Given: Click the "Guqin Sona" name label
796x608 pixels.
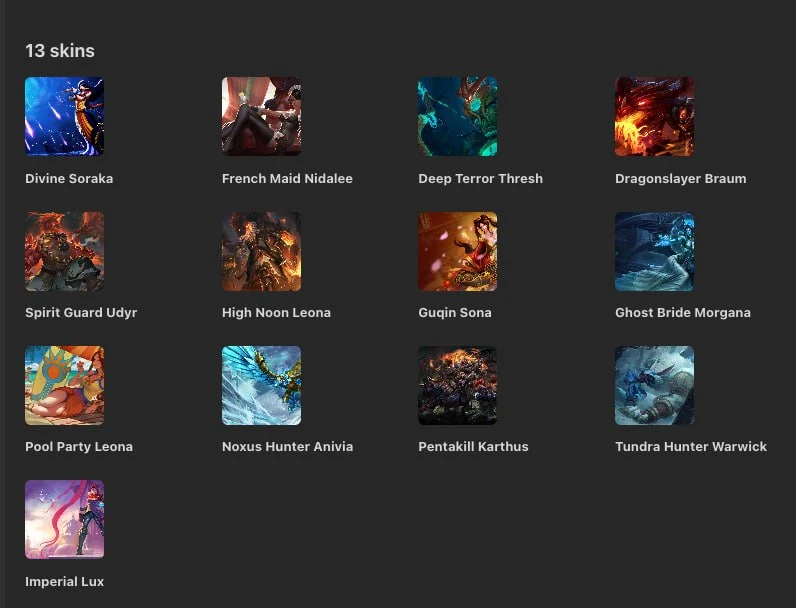Looking at the screenshot, I should coord(454,313).
